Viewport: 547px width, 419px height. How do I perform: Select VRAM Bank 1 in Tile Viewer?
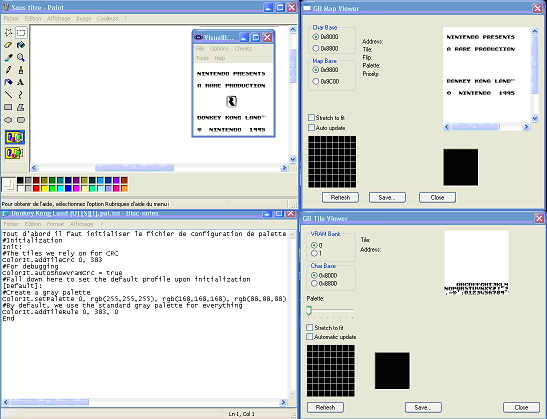tap(314, 253)
